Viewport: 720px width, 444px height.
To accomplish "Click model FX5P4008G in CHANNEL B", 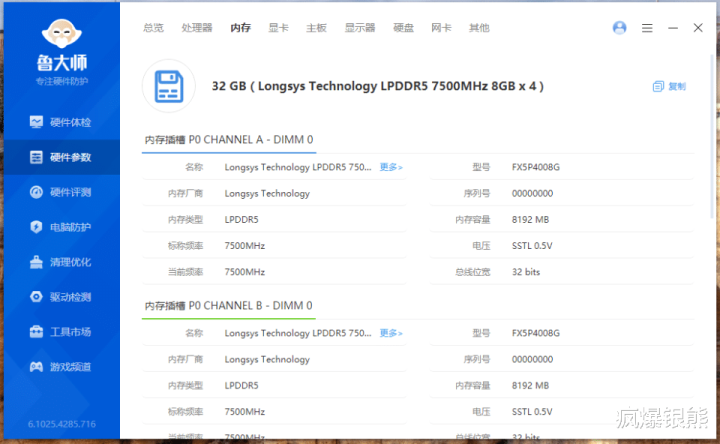I will [536, 333].
